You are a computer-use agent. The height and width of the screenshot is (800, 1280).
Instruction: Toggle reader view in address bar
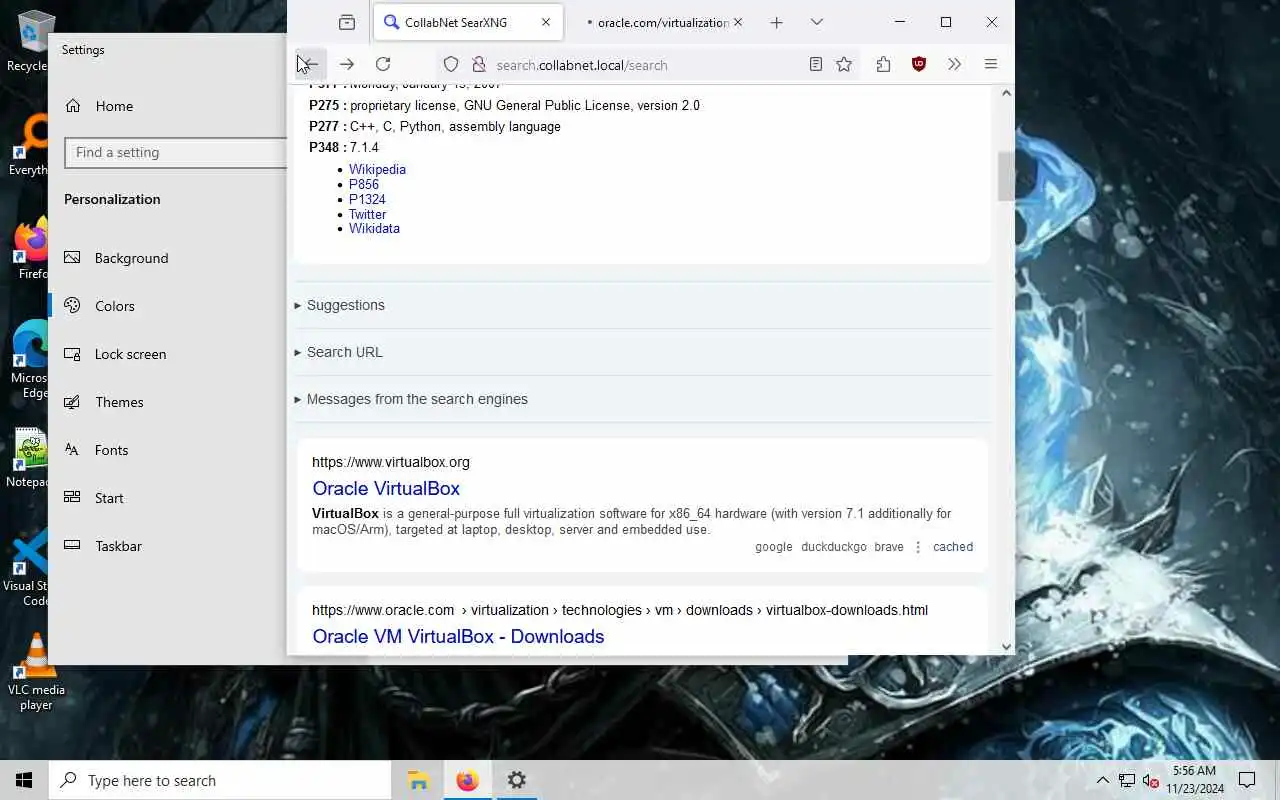pyautogui.click(x=816, y=64)
